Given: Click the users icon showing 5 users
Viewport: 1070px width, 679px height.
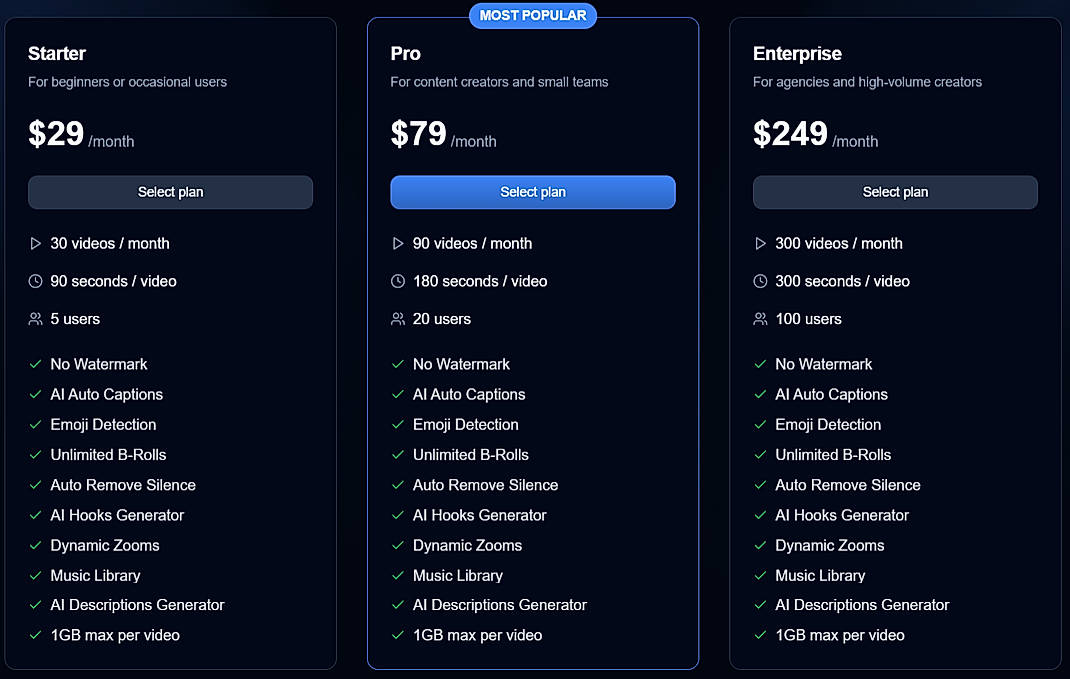Looking at the screenshot, I should coord(33,319).
